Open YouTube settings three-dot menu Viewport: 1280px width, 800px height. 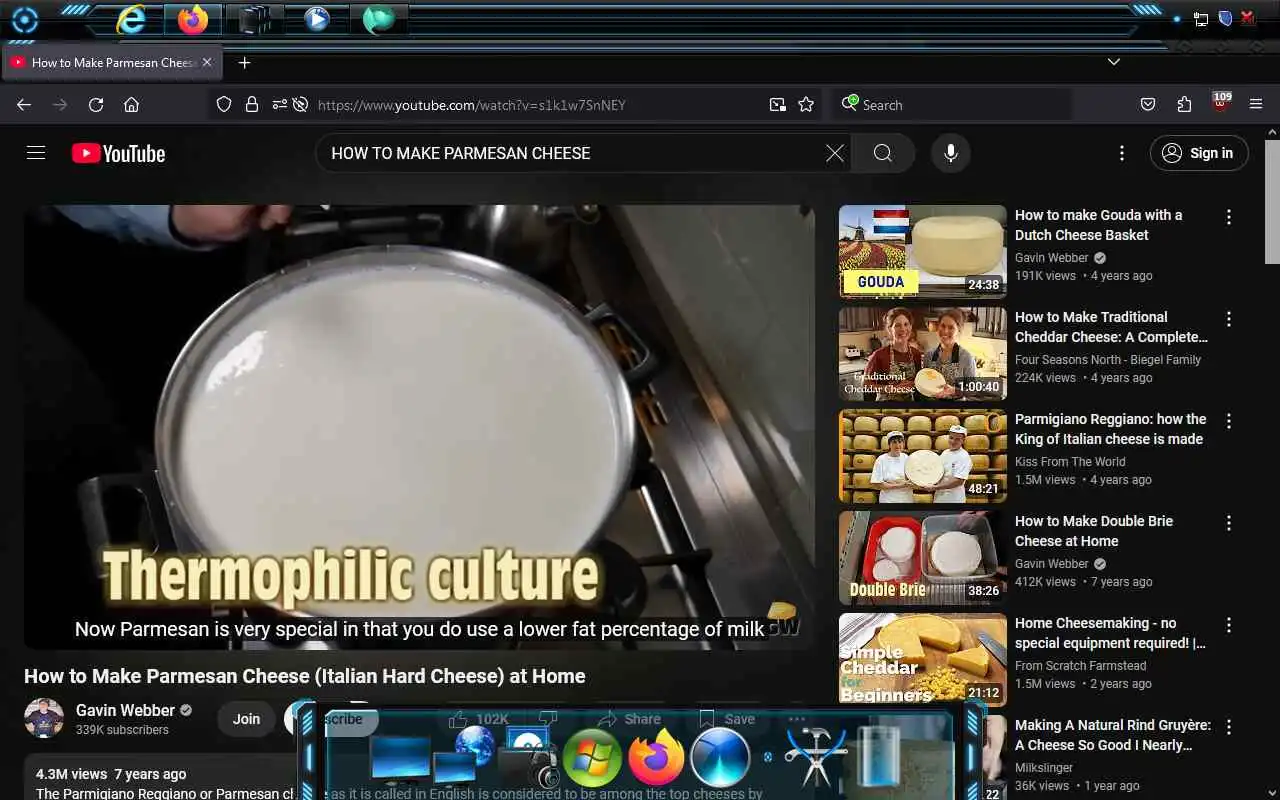pos(1122,153)
